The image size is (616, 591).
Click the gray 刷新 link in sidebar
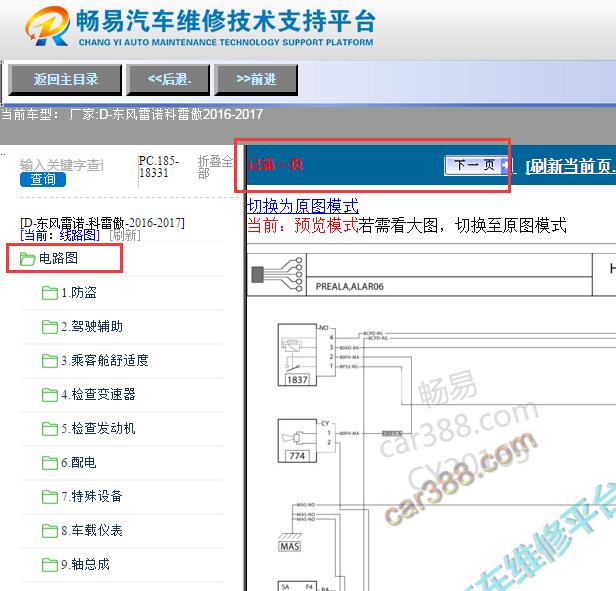tap(125, 235)
